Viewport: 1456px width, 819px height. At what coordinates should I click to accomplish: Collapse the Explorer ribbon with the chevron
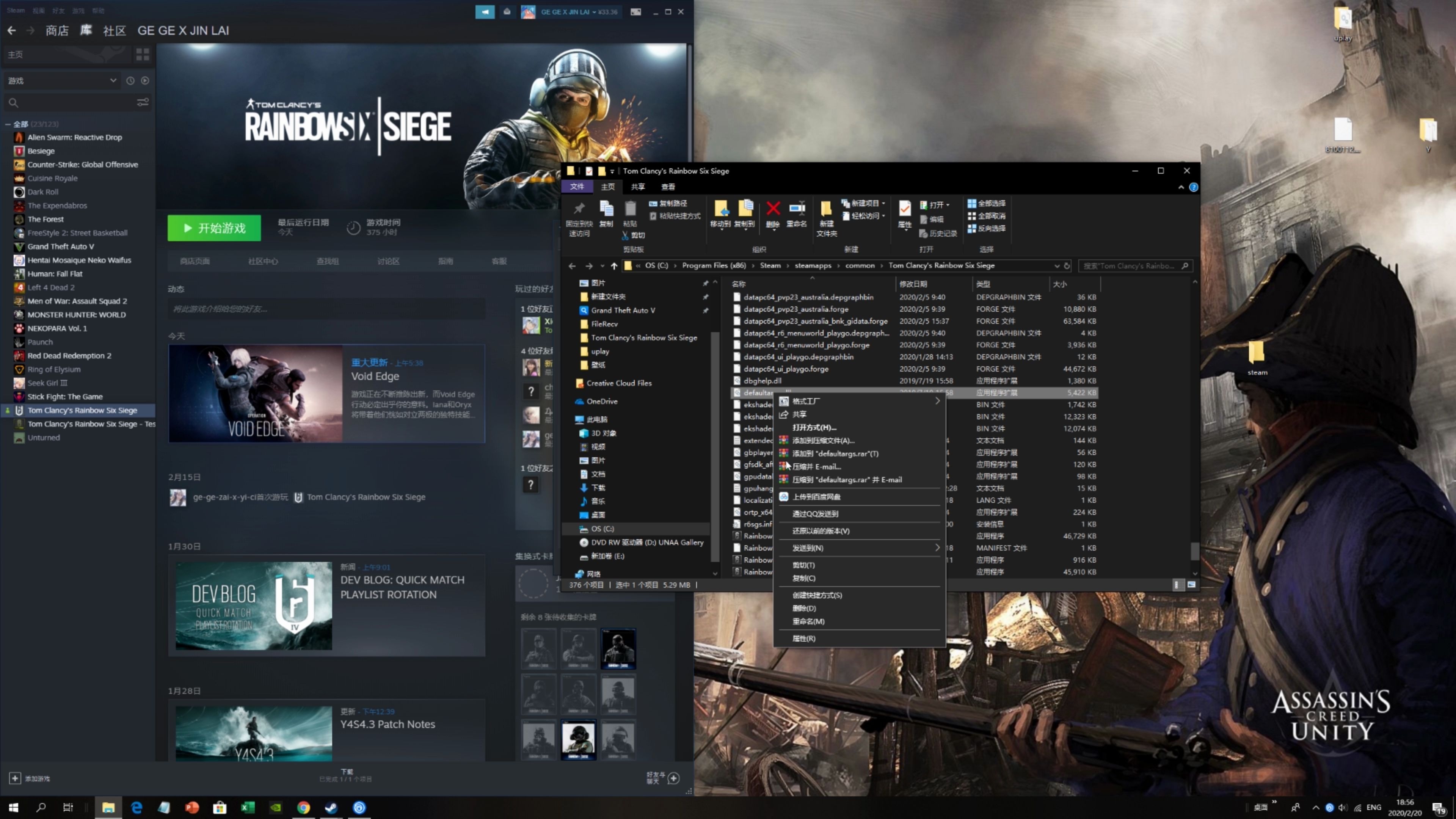click(1181, 187)
